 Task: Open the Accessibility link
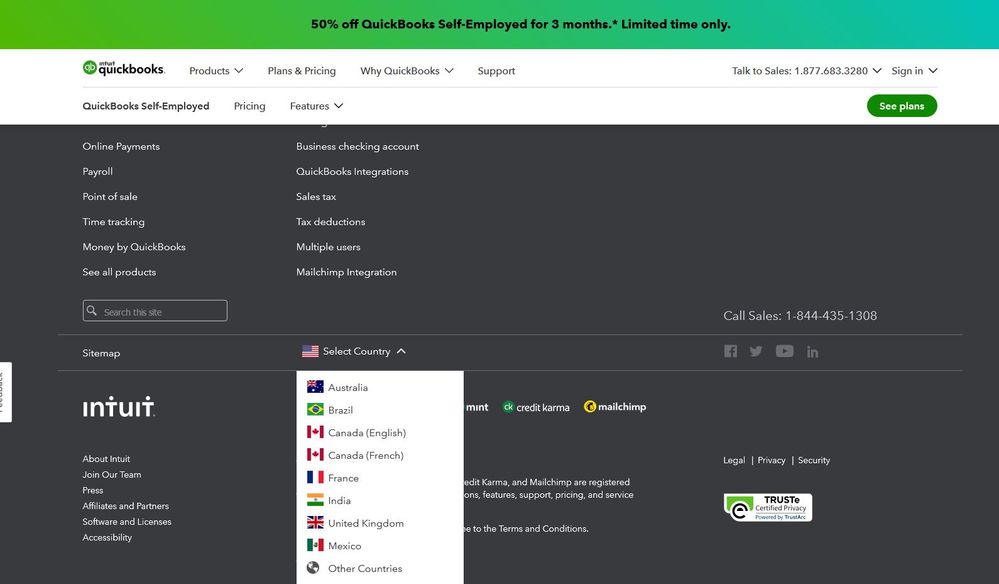[107, 538]
